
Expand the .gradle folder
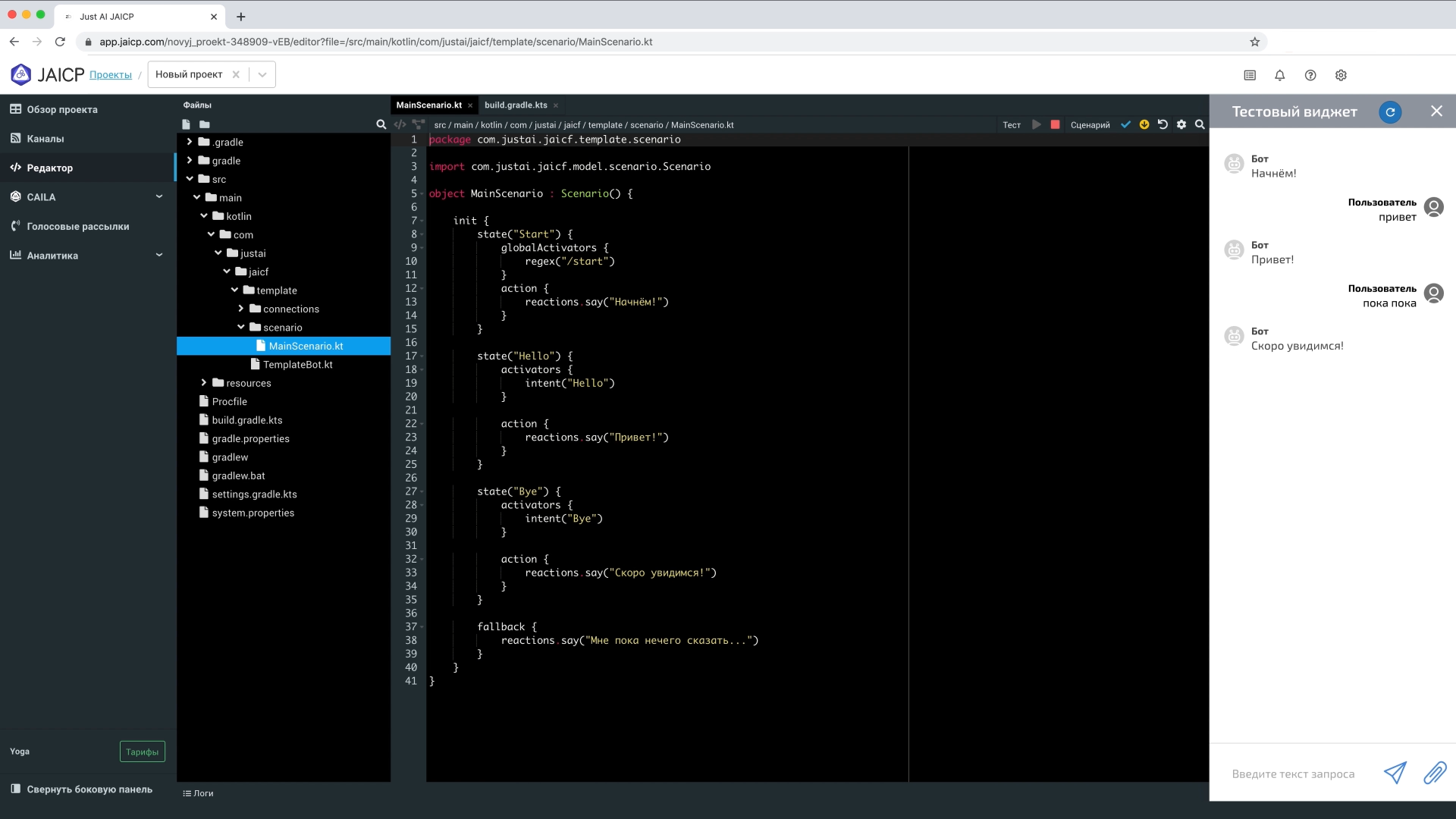point(190,142)
